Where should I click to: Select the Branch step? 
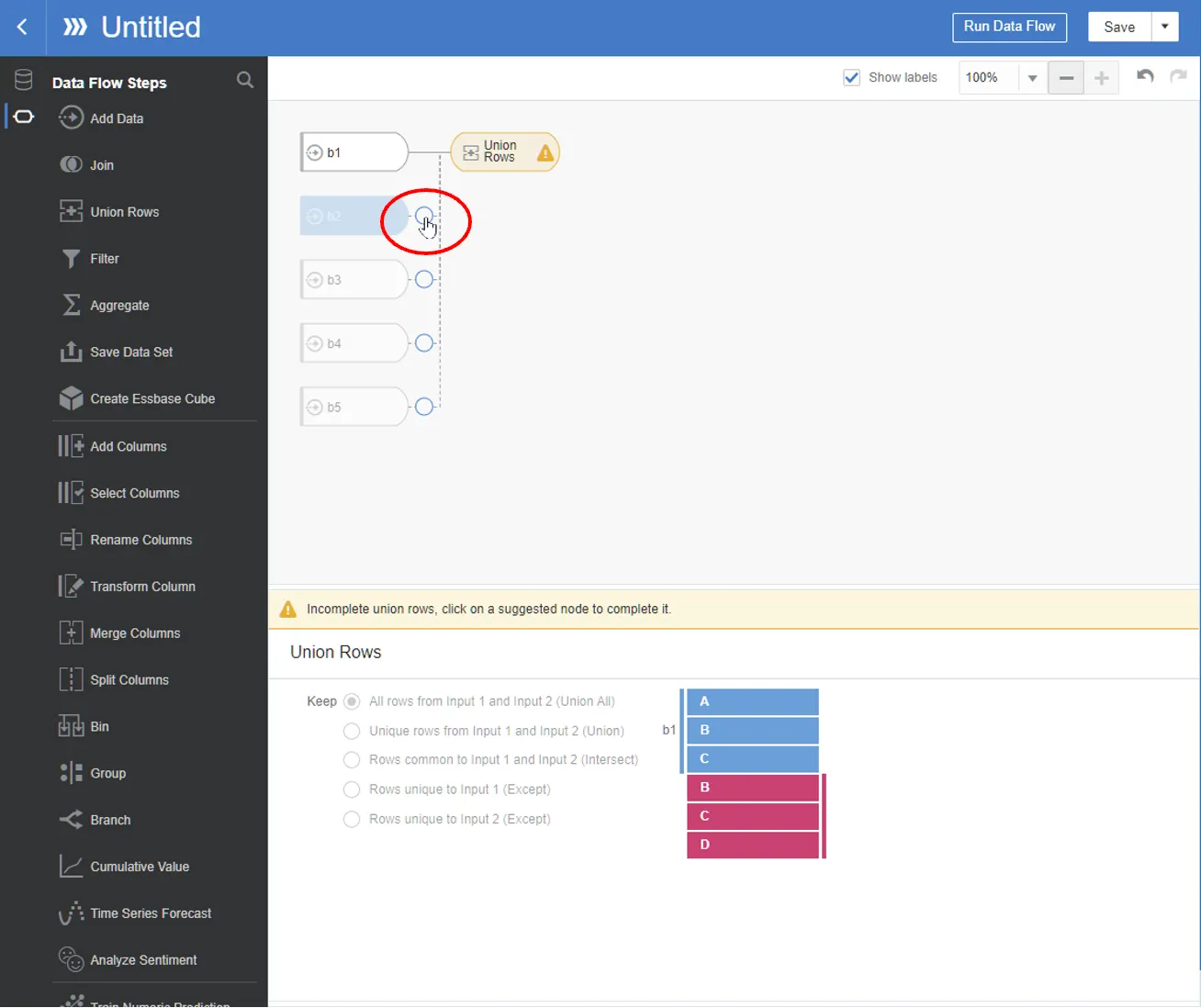(x=95, y=820)
